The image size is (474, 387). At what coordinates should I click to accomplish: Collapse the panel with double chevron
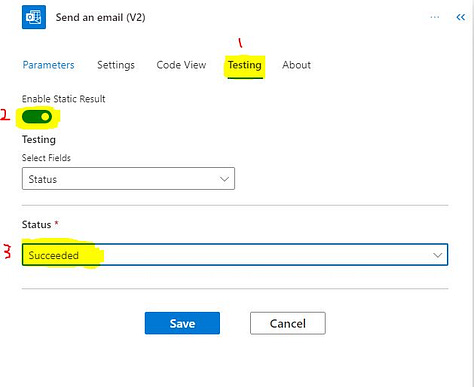(x=461, y=17)
